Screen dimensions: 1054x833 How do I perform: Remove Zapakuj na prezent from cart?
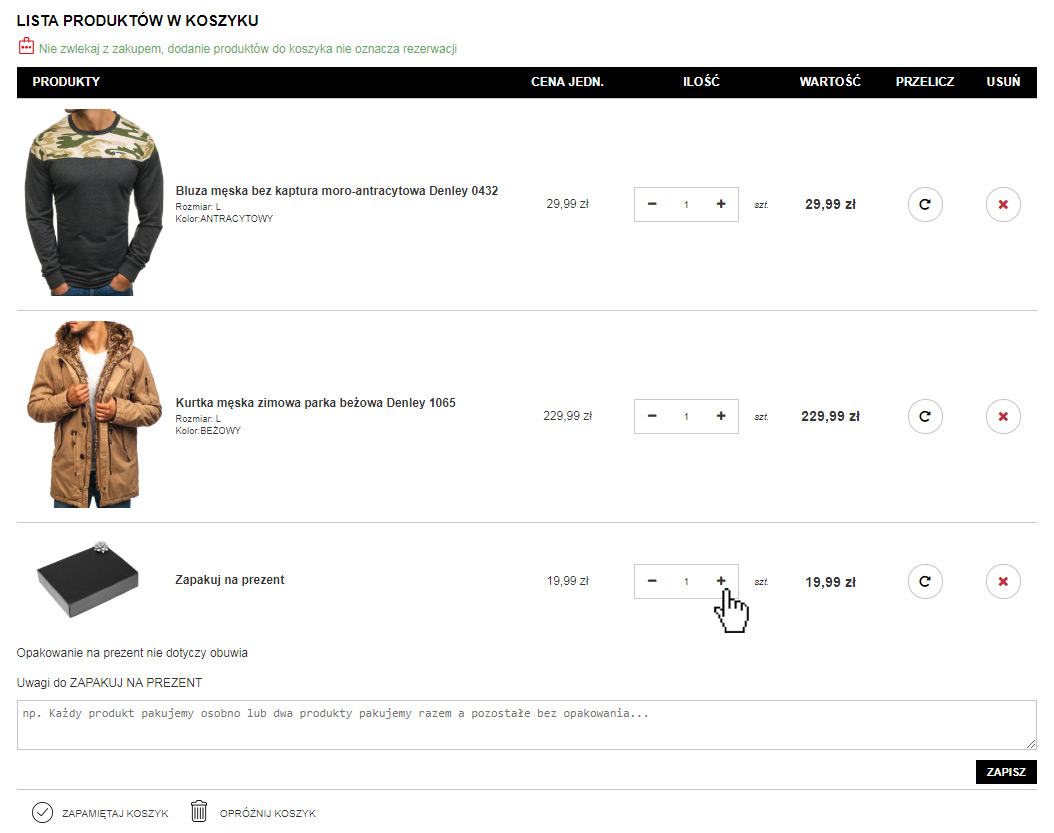(x=1003, y=581)
